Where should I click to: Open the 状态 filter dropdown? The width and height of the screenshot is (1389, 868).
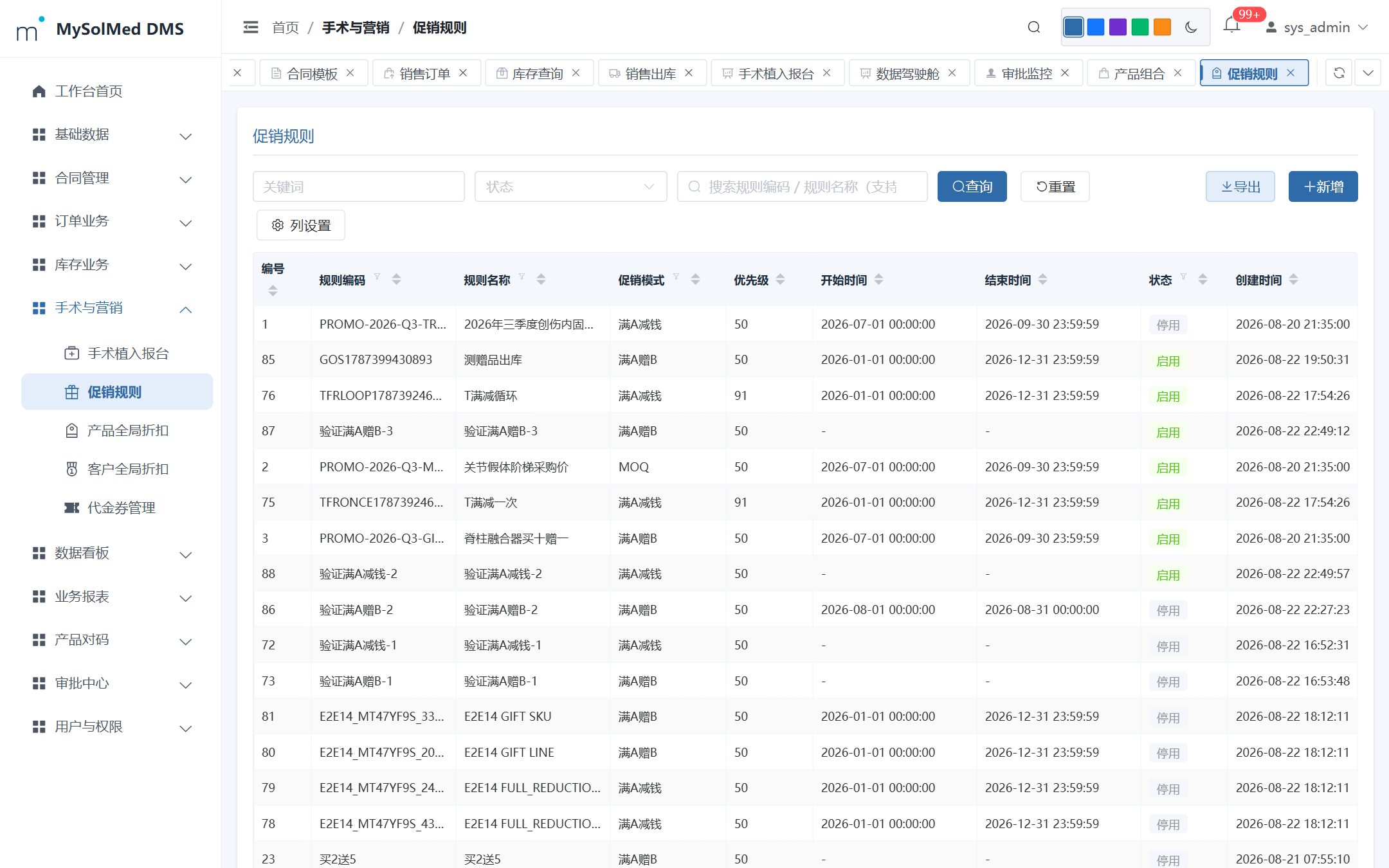(571, 186)
